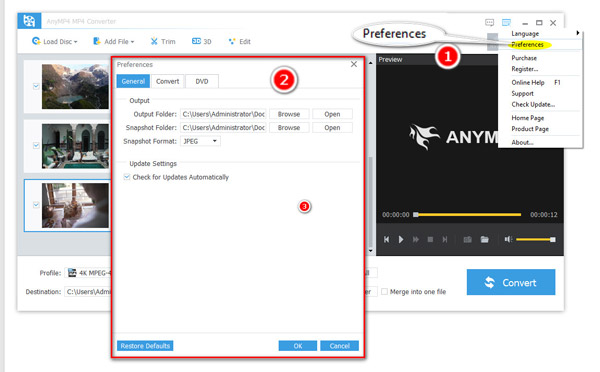Open the 3D settings tool

click(202, 41)
